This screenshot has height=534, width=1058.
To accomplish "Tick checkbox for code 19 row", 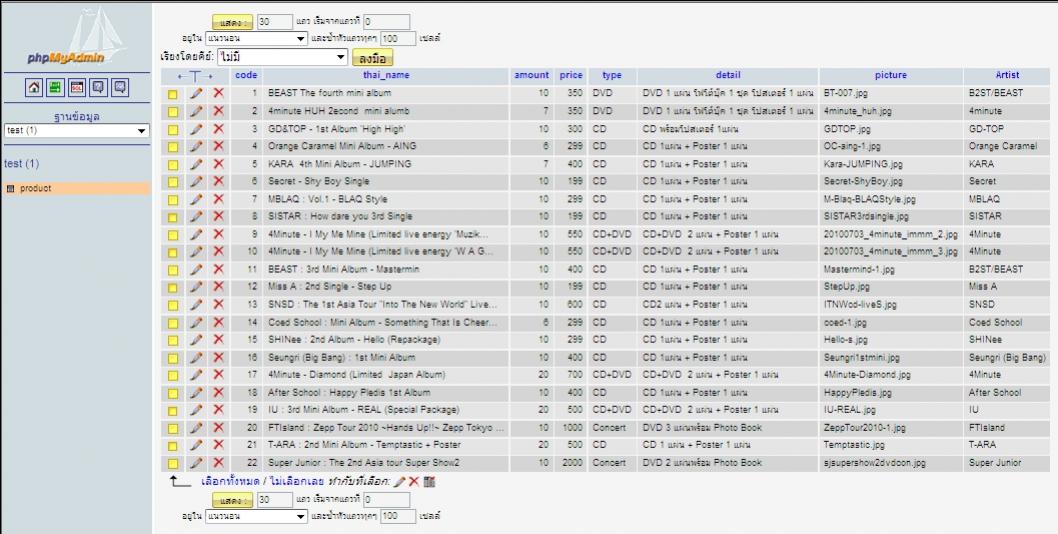I will point(173,411).
